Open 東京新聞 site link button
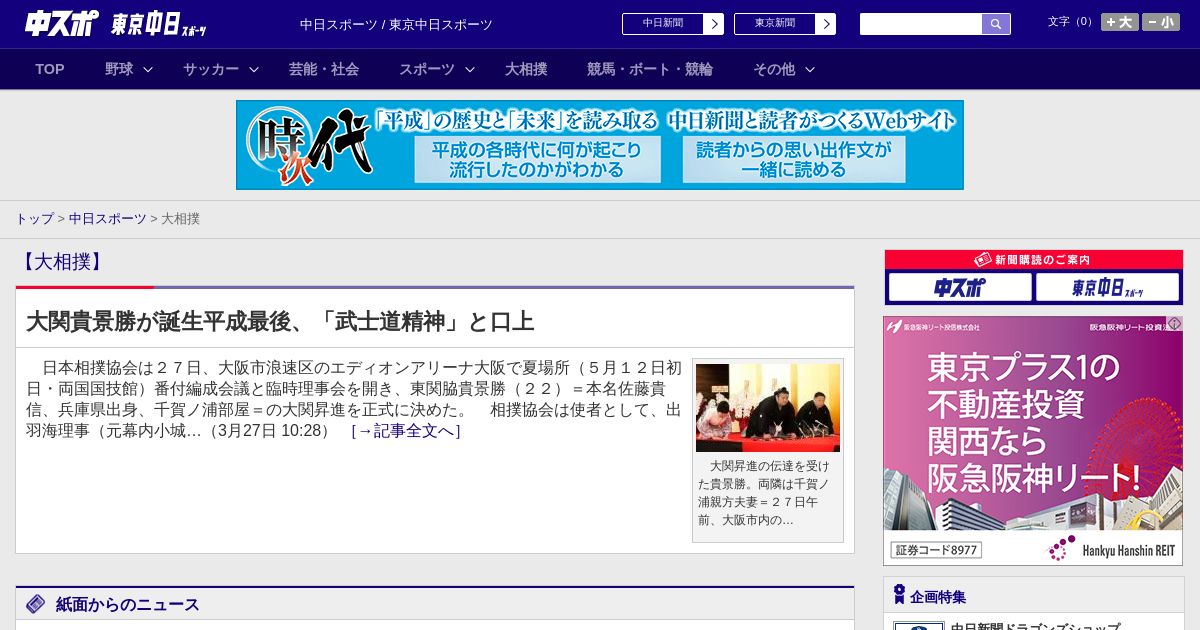This screenshot has height=630, width=1200. [x=774, y=24]
